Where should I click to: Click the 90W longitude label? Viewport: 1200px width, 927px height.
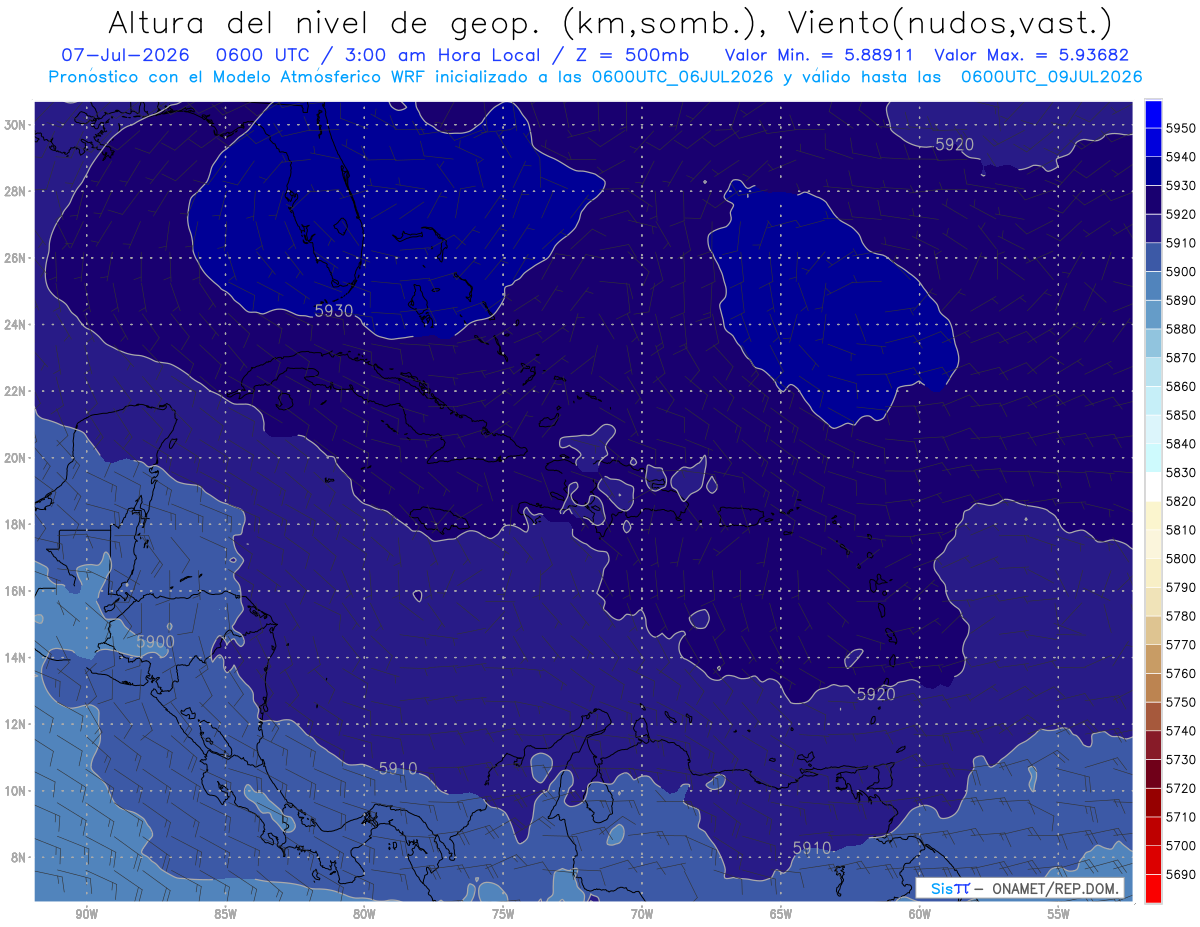(x=86, y=914)
